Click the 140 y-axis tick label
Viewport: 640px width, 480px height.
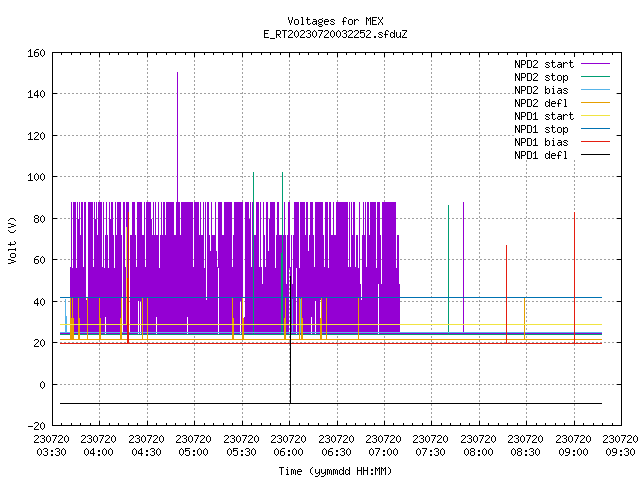click(36, 94)
